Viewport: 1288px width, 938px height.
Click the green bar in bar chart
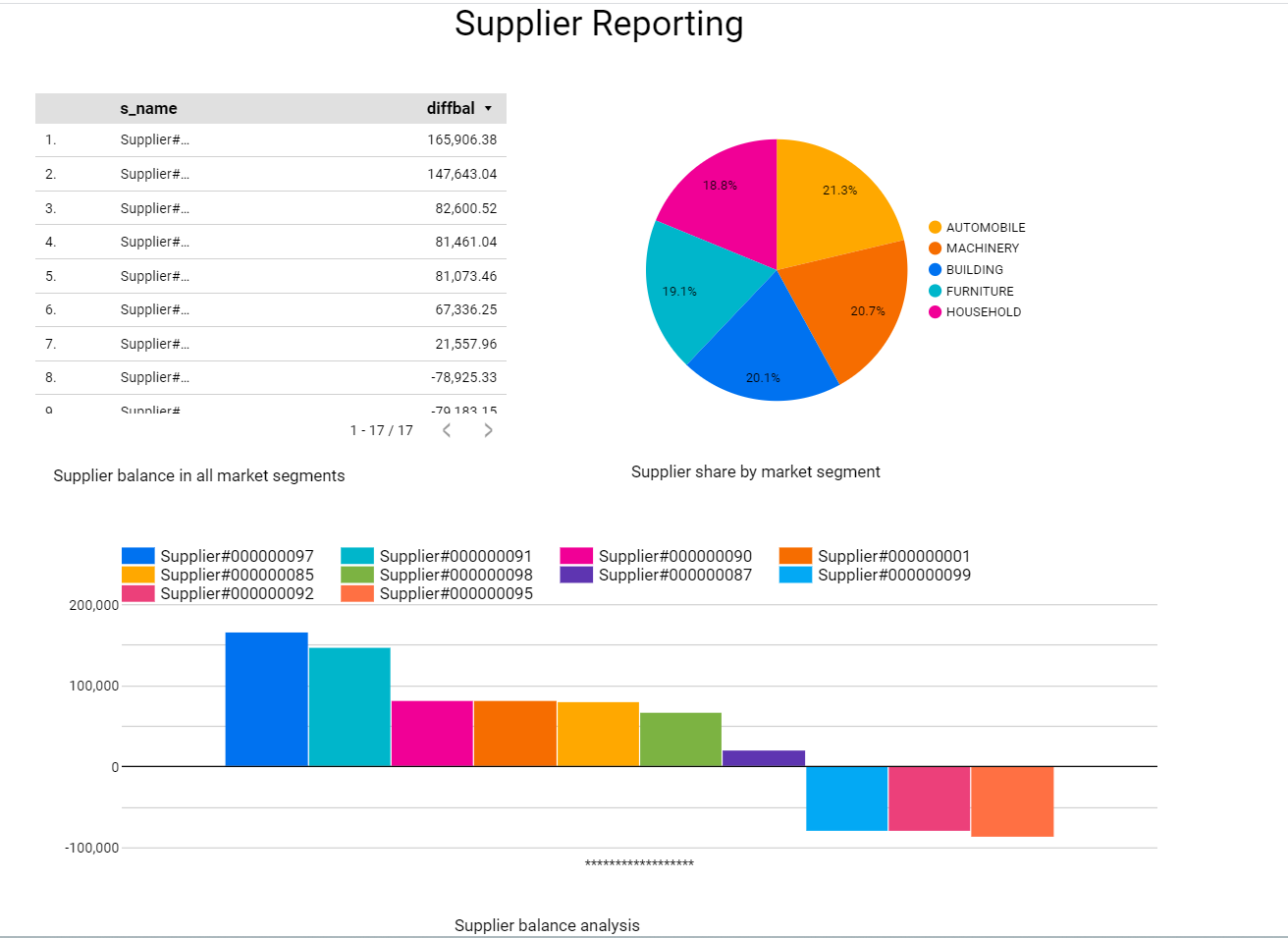click(x=680, y=740)
